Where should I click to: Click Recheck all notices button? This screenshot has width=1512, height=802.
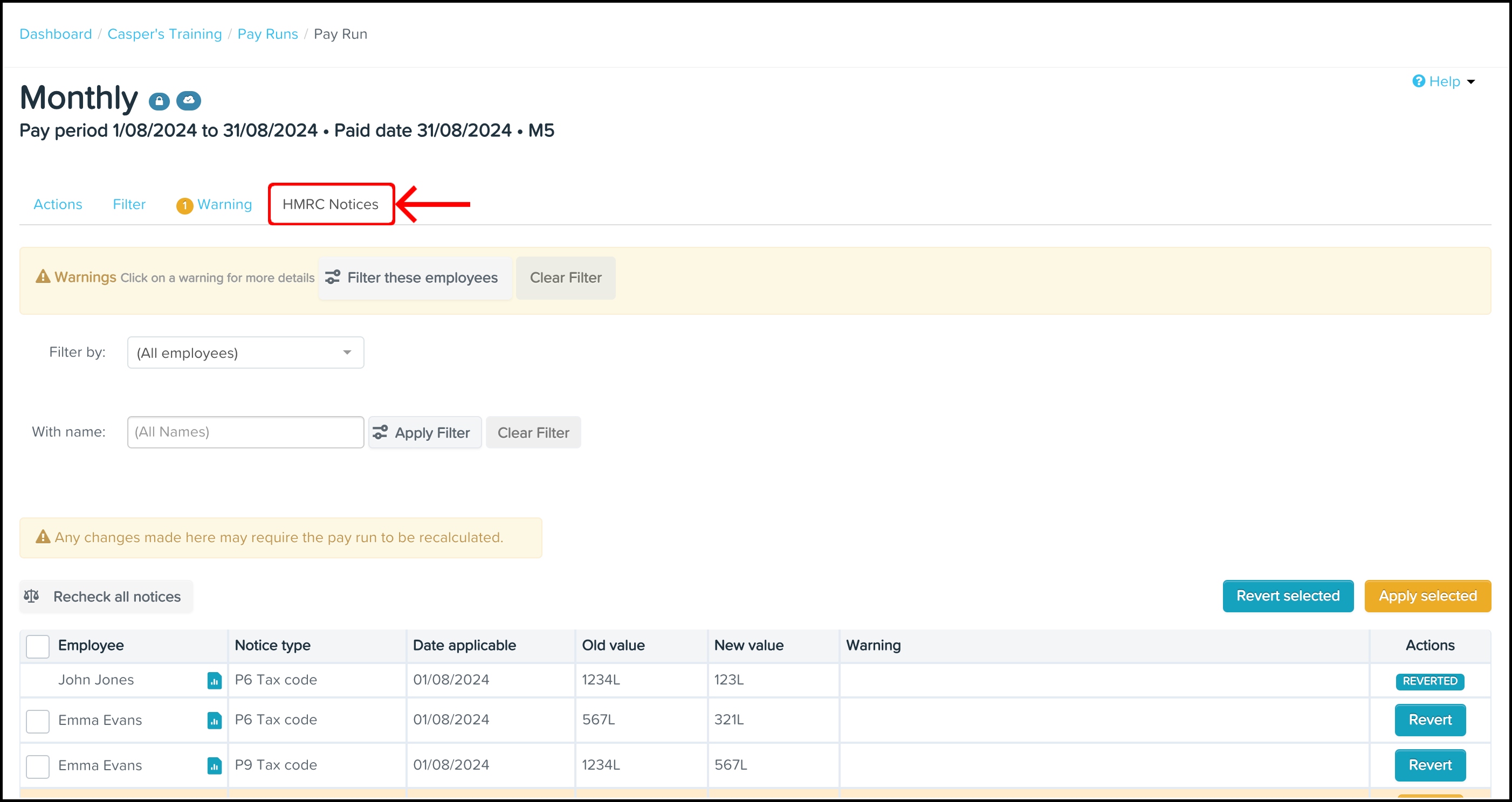[106, 596]
